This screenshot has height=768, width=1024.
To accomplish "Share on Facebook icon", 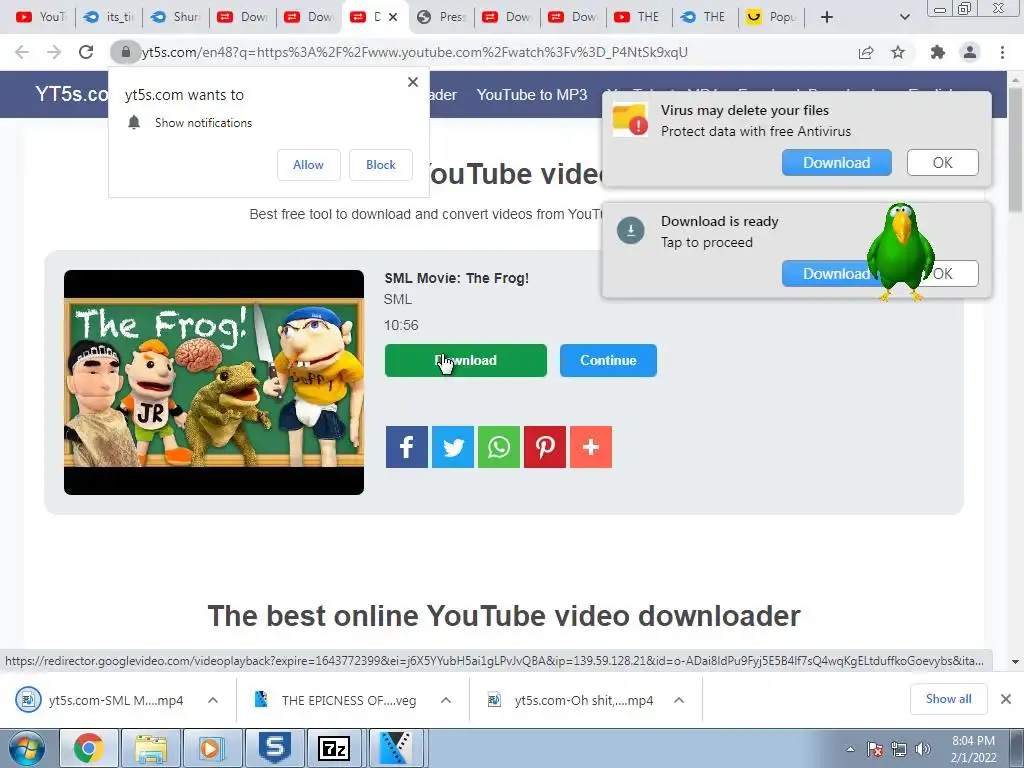I will coord(406,447).
